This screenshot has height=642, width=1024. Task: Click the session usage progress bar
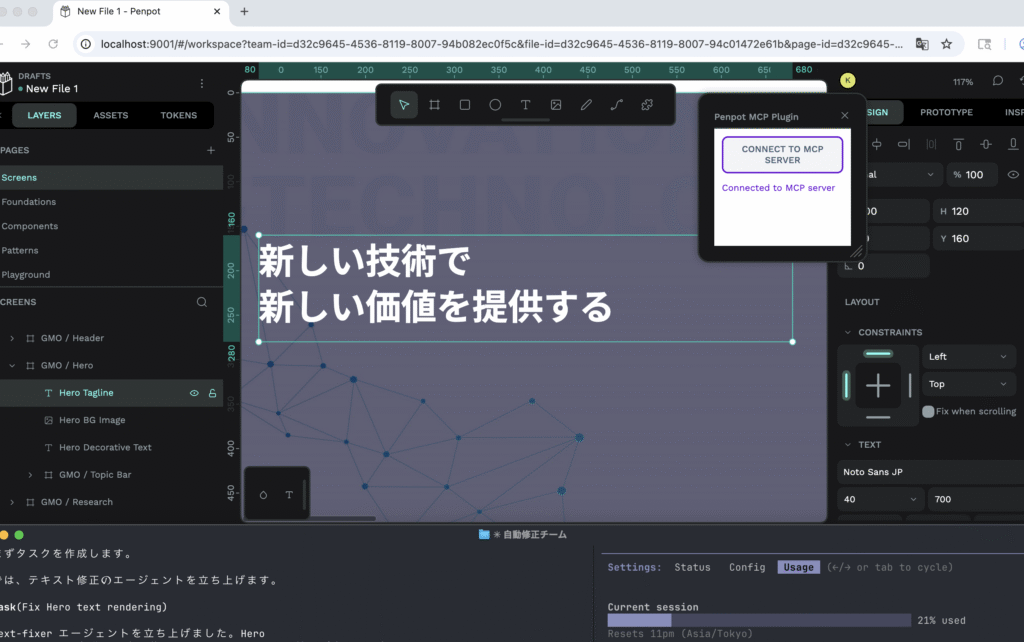click(x=759, y=620)
